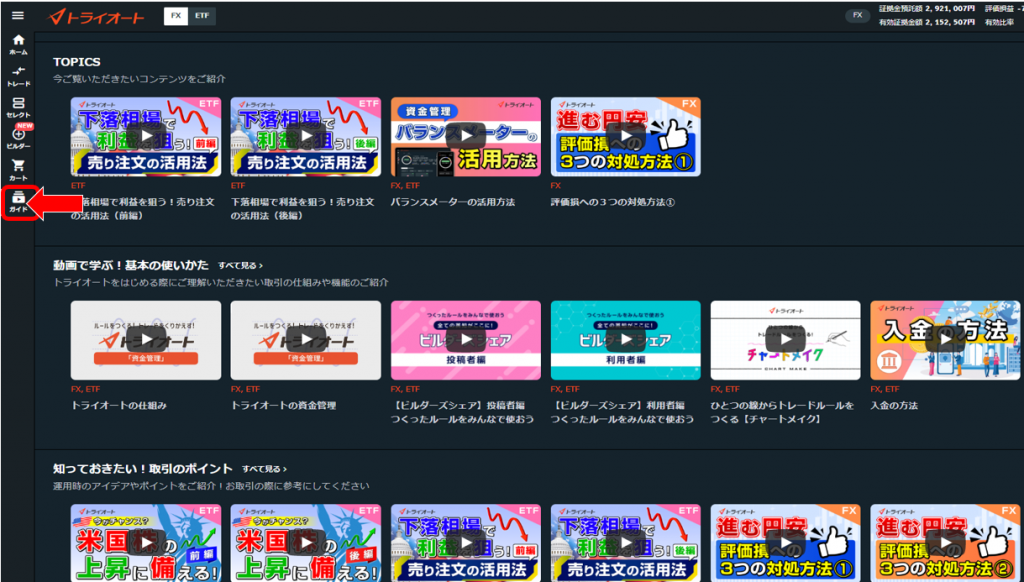Click 証拠金預託額 value in header
Image resolution: width=1024 pixels, height=582 pixels.
(x=950, y=9)
